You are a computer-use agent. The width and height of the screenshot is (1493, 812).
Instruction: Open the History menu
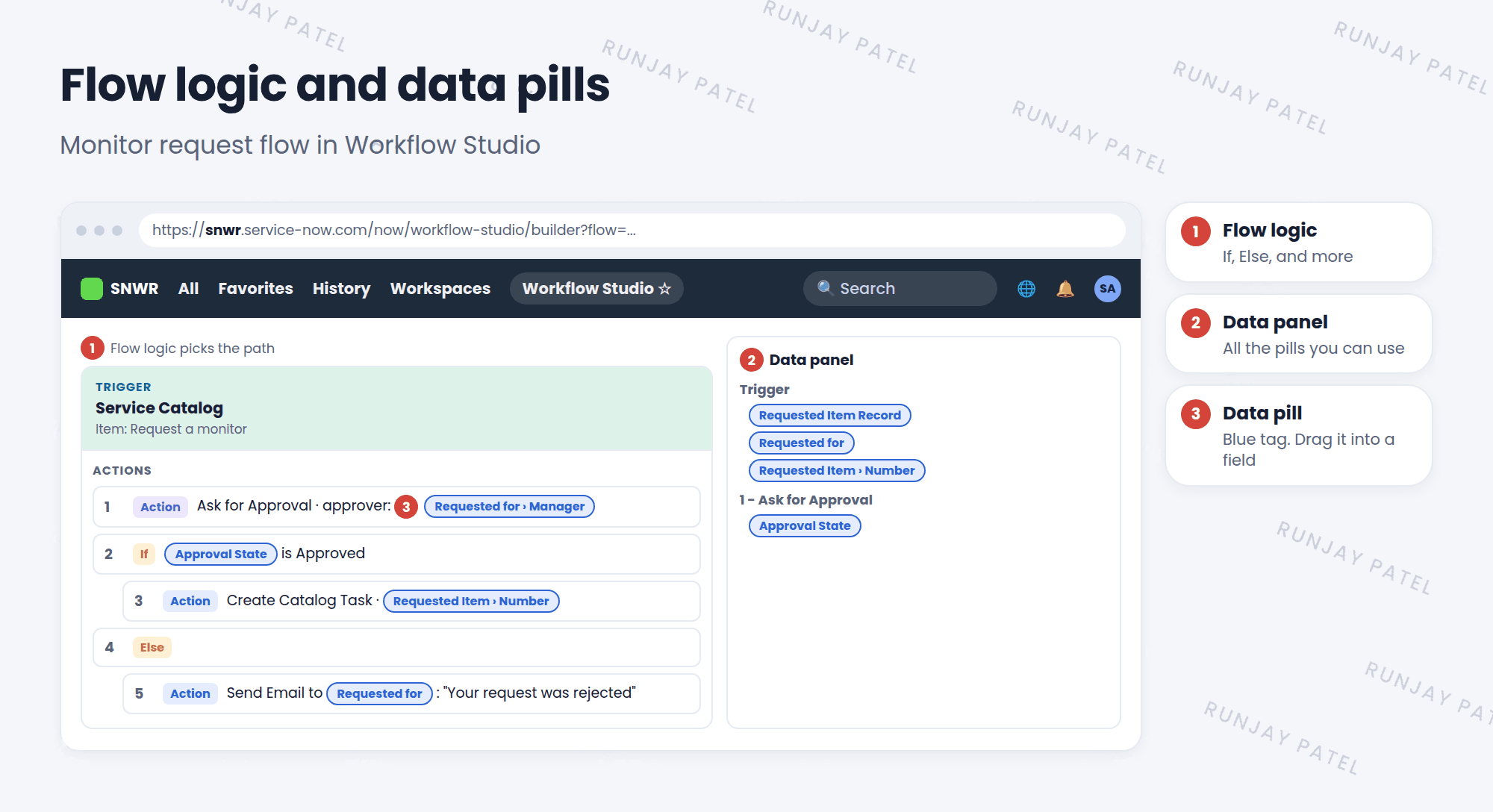coord(341,289)
